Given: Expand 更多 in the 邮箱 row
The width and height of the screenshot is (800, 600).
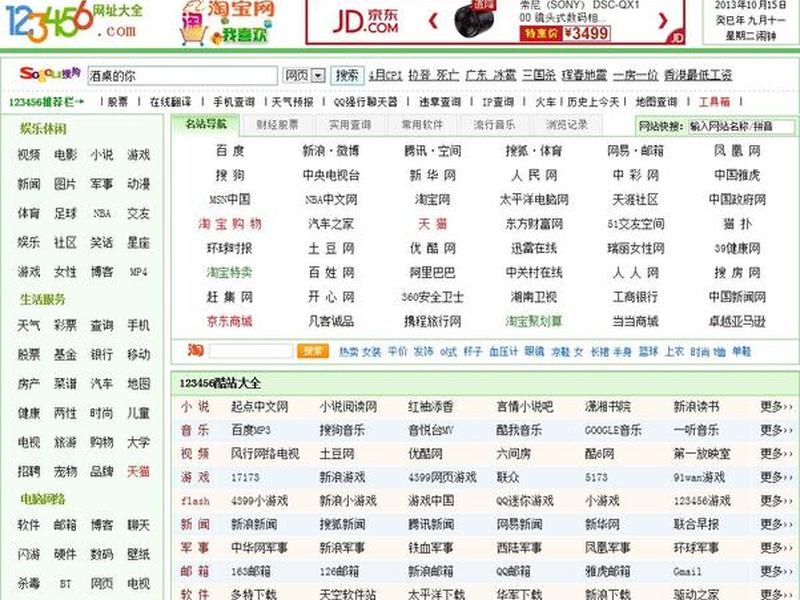Looking at the screenshot, I should point(777,571).
